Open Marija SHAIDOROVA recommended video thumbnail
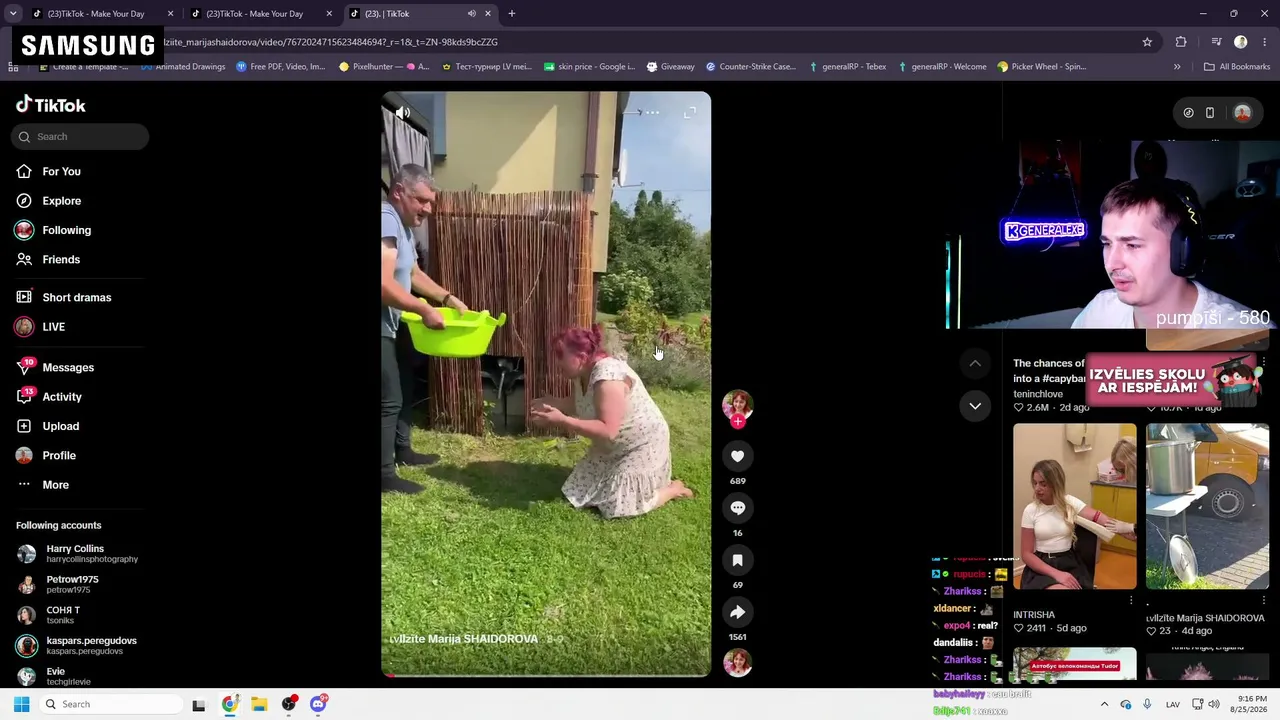Viewport: 1280px width, 720px height. [x=1207, y=507]
